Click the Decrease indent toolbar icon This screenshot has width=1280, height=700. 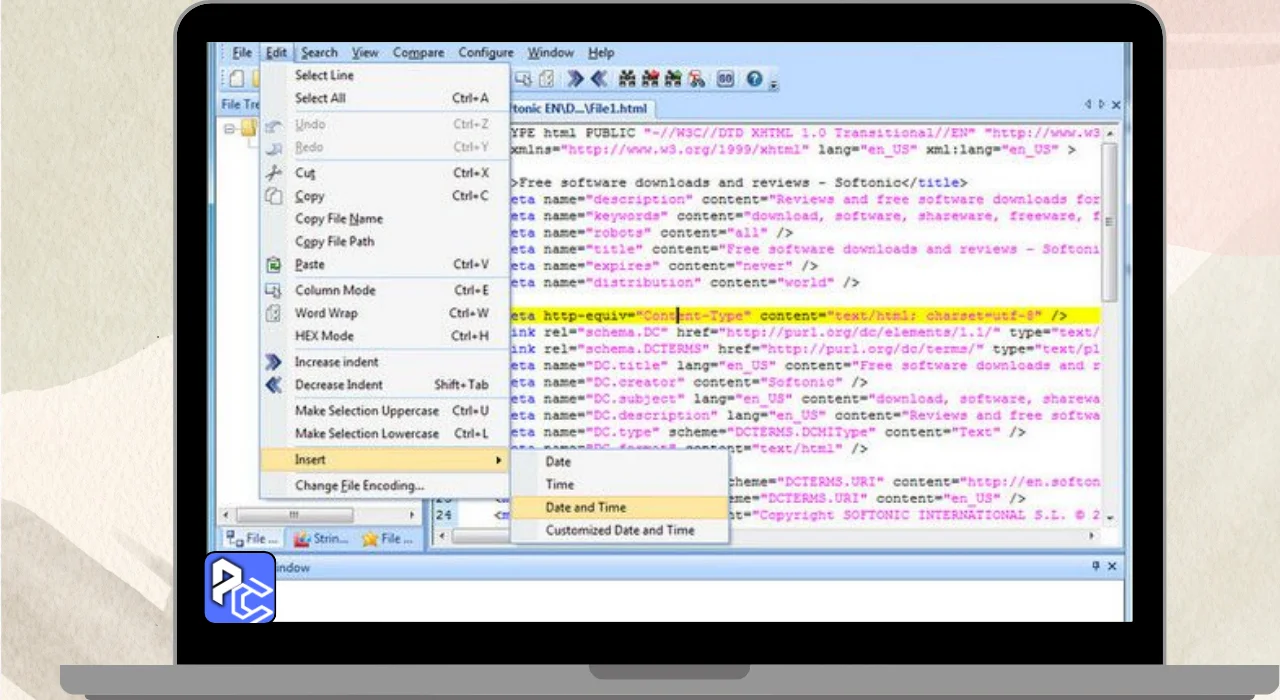point(599,78)
